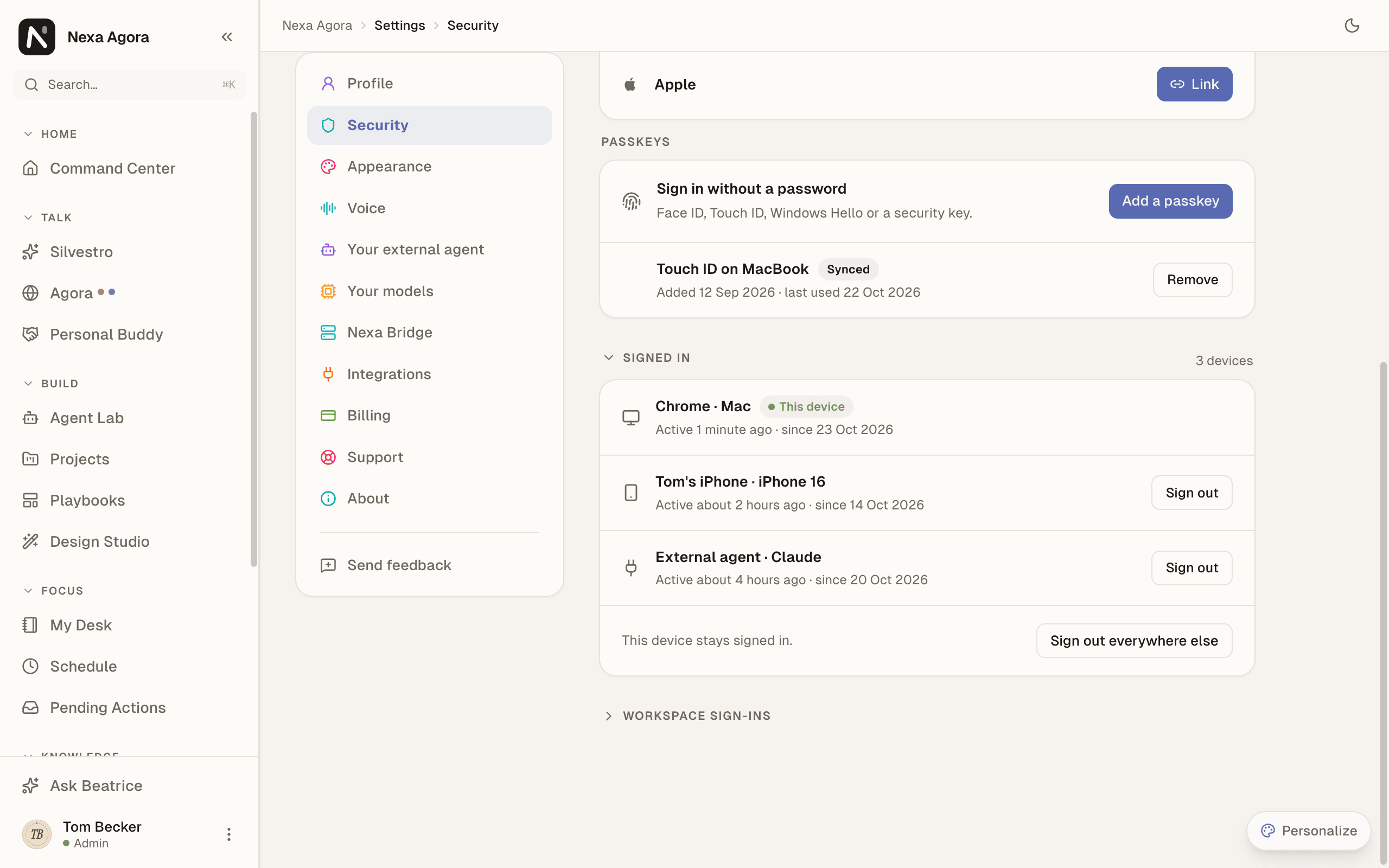This screenshot has height=868, width=1389.
Task: Click the main page scrollbar
Action: tap(1383, 613)
